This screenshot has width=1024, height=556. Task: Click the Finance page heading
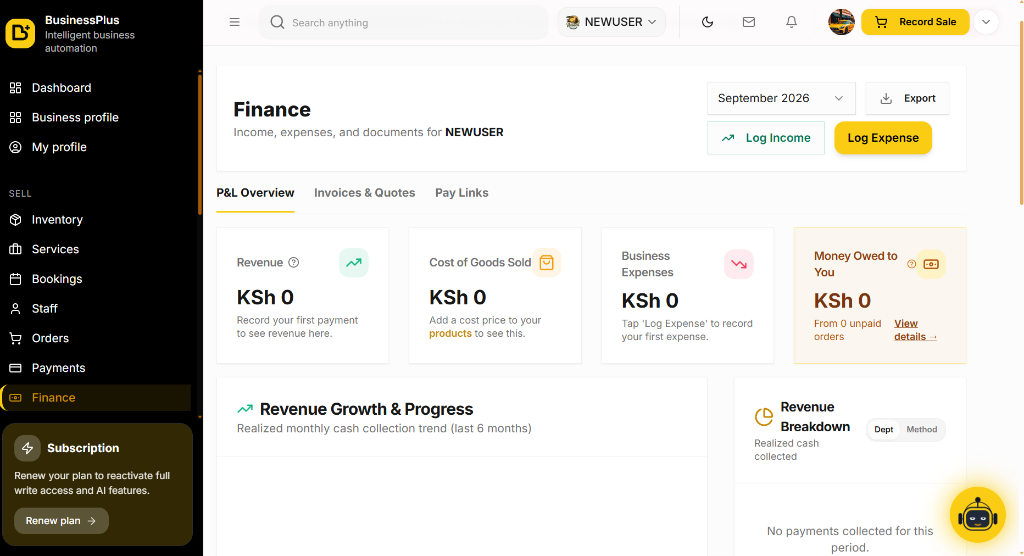tap(272, 109)
